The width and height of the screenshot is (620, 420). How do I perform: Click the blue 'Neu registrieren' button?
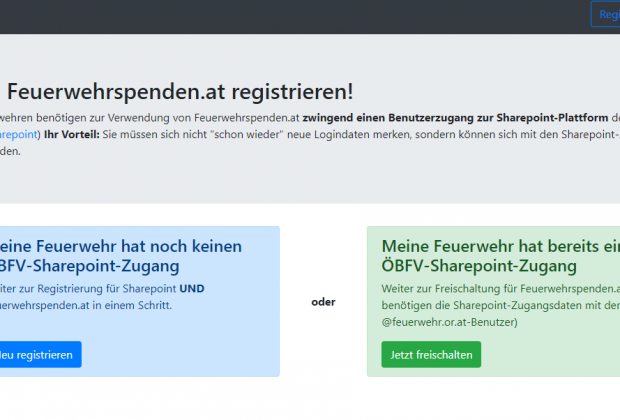(x=40, y=354)
